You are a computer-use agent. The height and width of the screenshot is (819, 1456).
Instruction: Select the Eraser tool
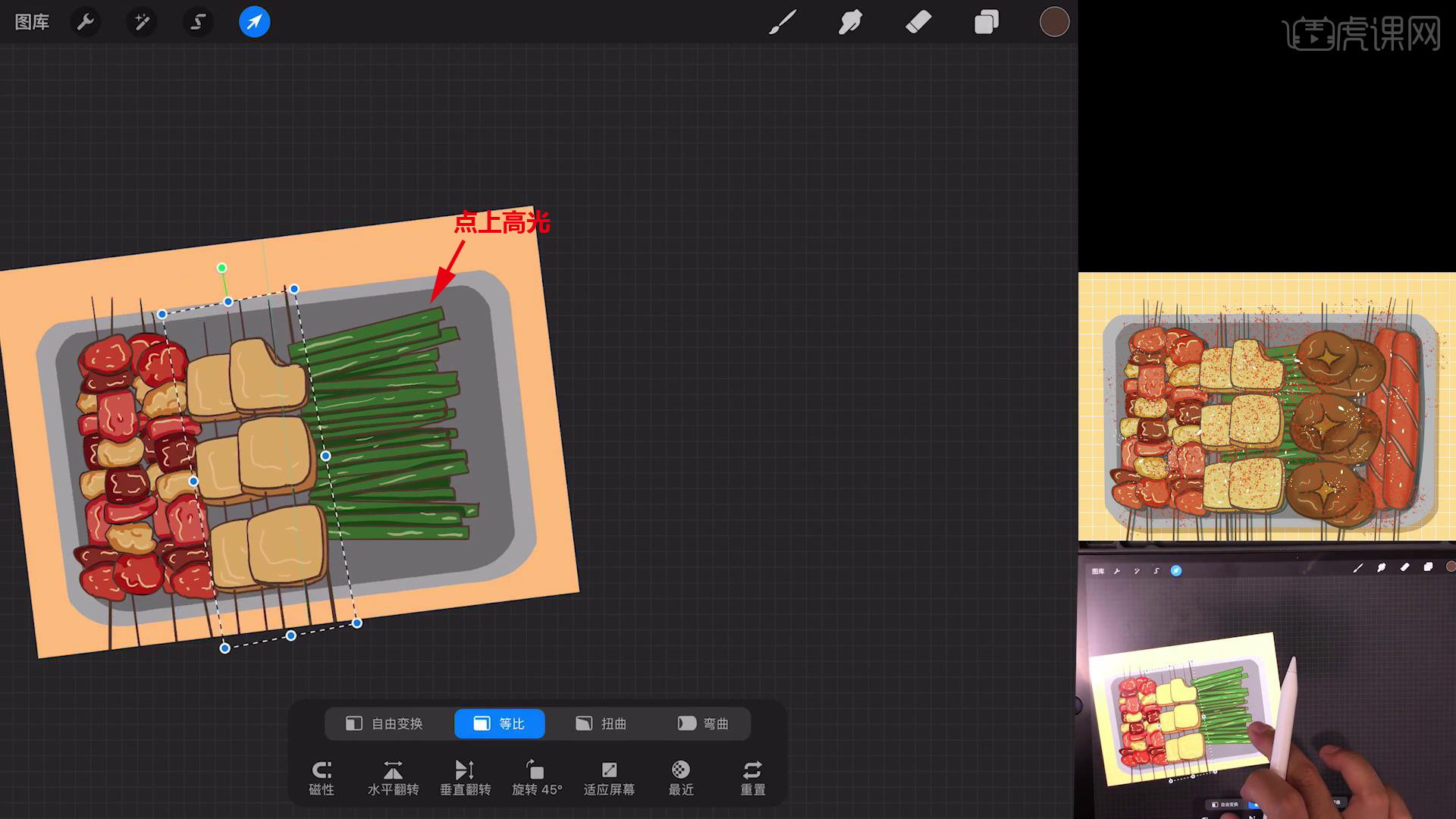(x=918, y=22)
